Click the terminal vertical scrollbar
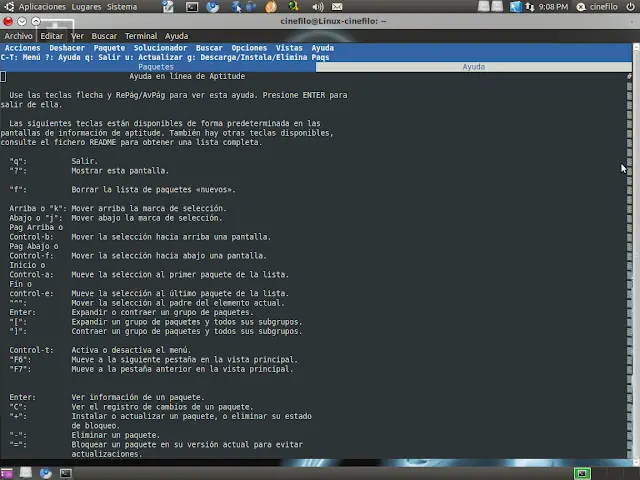The image size is (640, 480). tap(636, 253)
